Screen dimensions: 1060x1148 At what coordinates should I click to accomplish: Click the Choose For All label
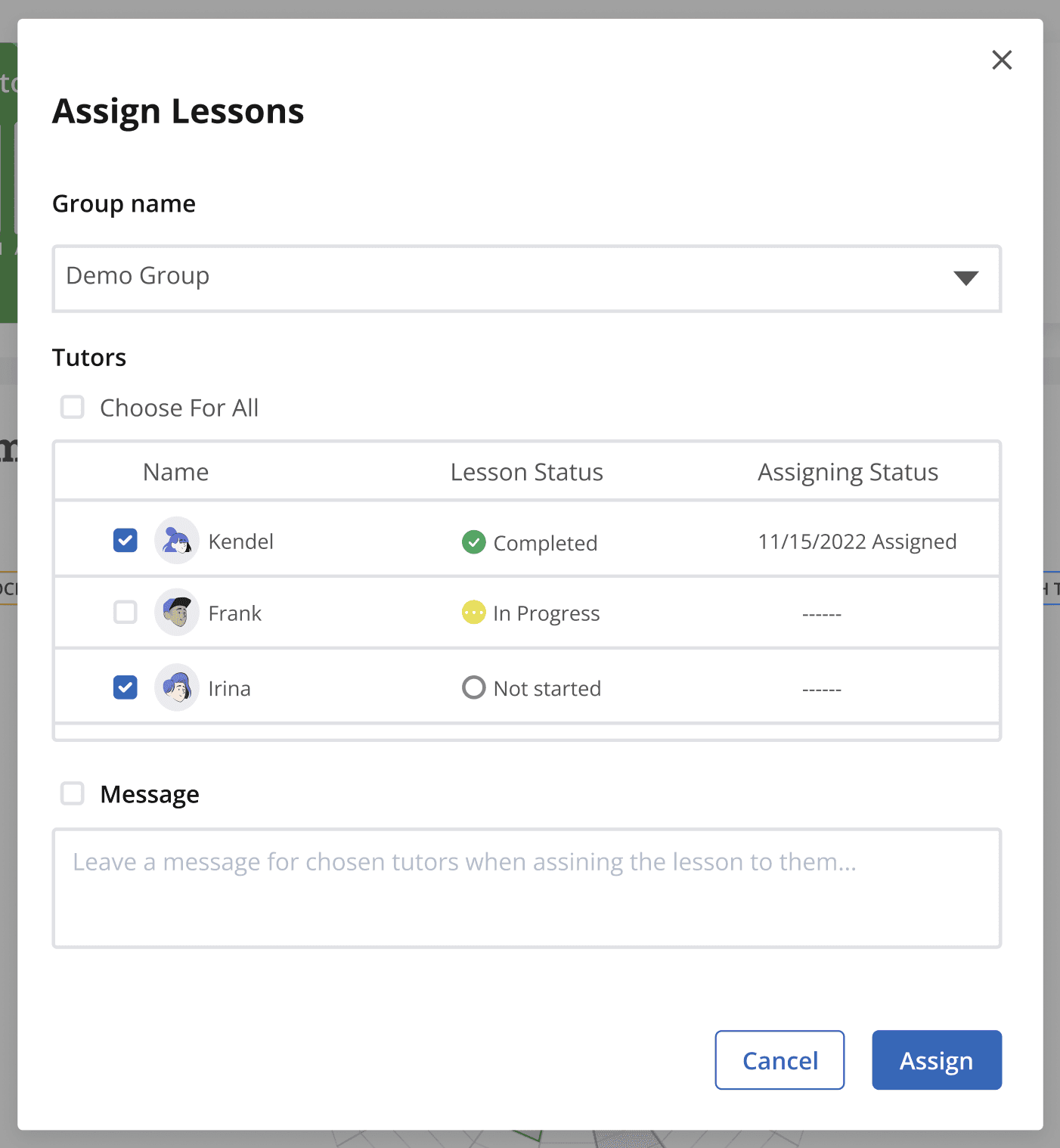(179, 408)
